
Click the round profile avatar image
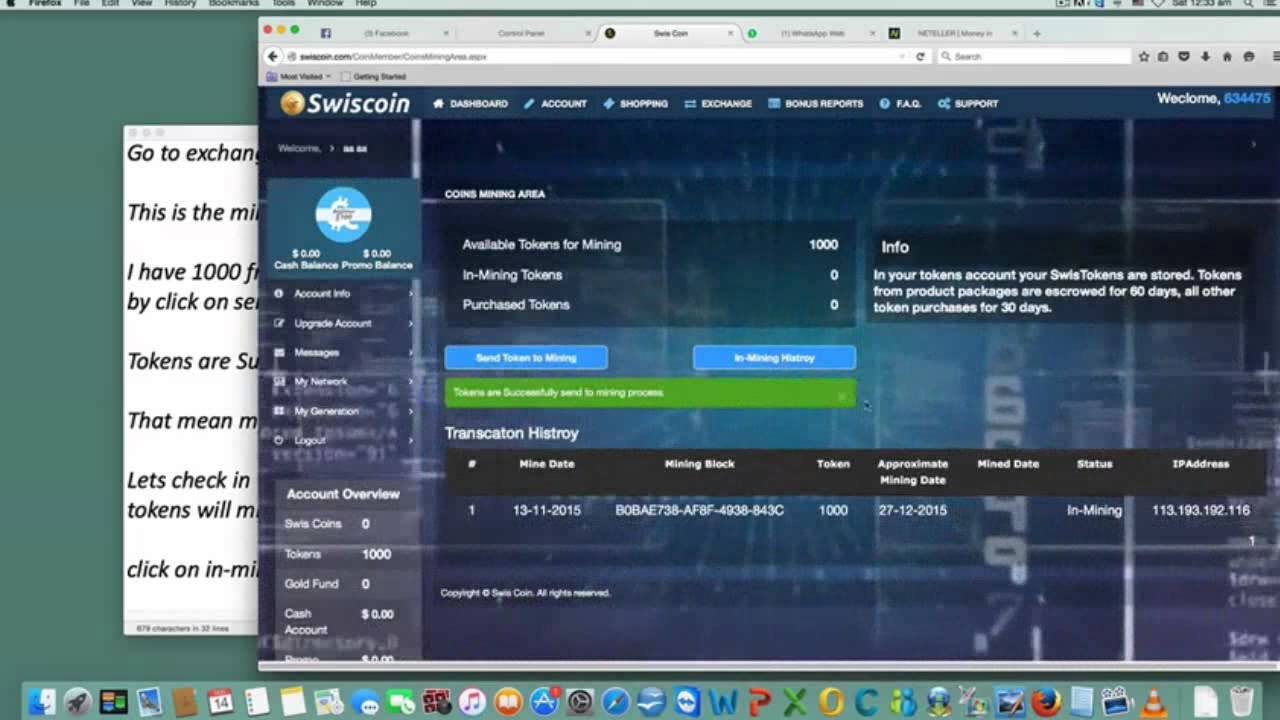[343, 214]
